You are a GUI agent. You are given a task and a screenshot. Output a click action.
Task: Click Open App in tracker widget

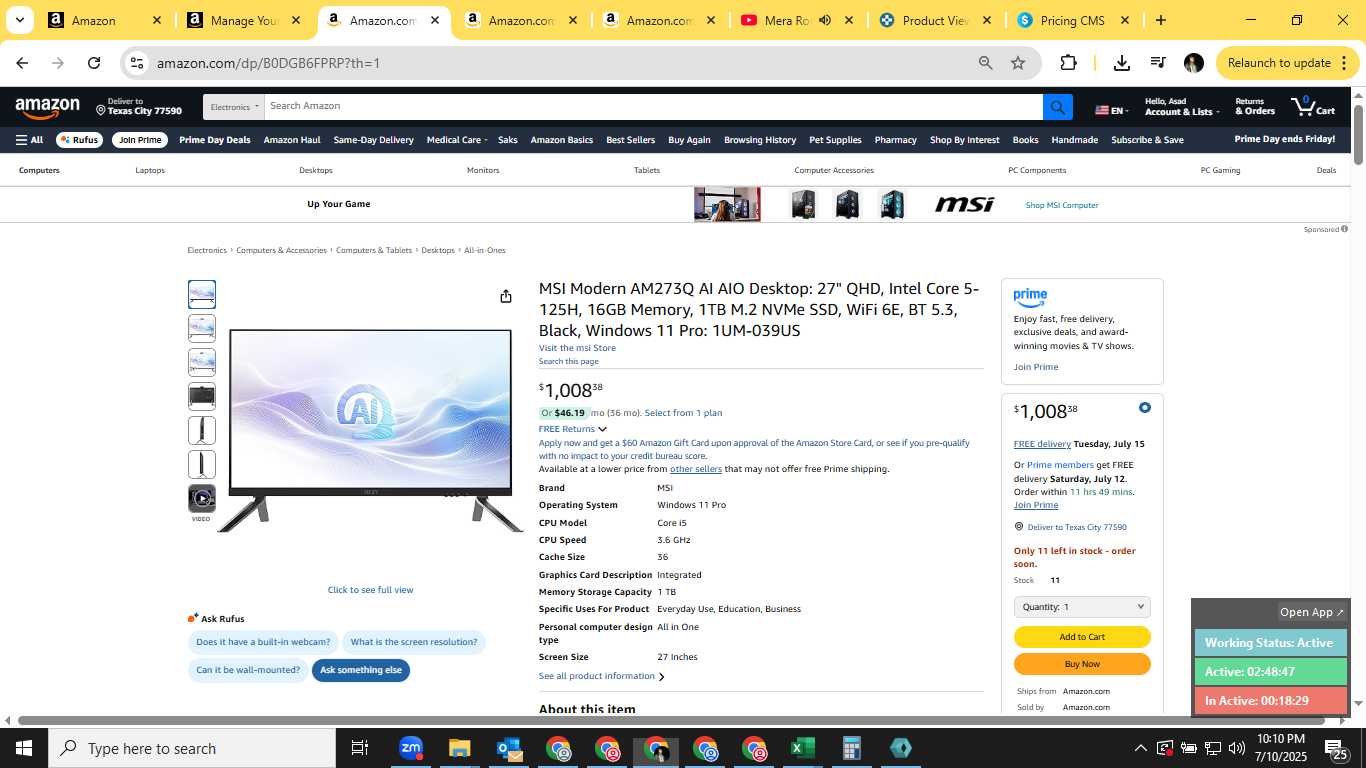tap(1312, 612)
